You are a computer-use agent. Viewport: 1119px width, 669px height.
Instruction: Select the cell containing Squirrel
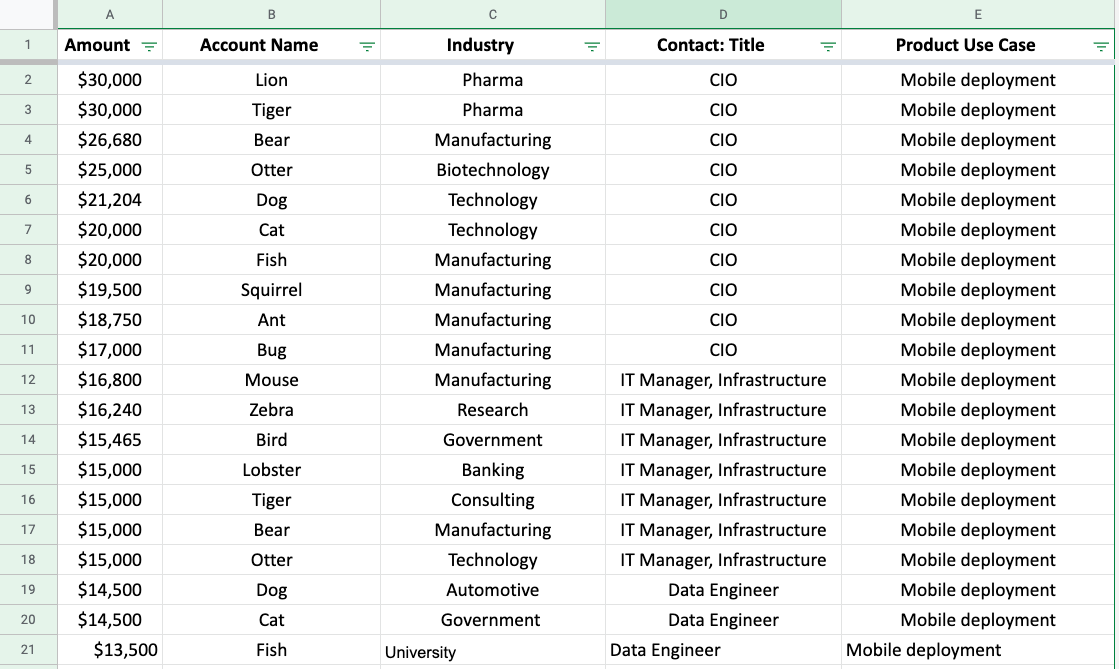click(x=271, y=290)
